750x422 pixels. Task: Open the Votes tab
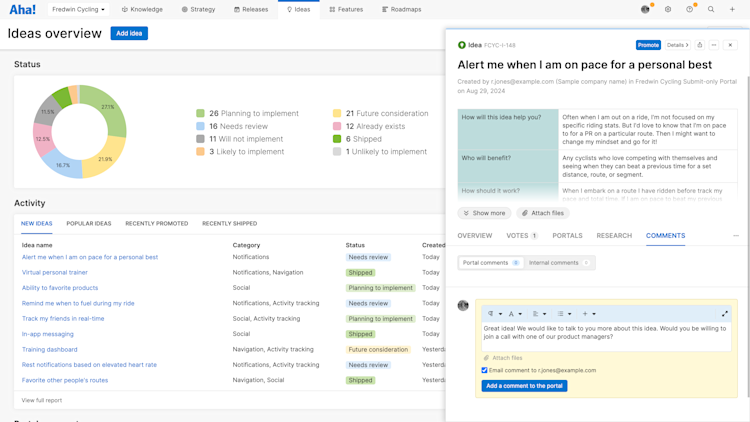coord(522,235)
